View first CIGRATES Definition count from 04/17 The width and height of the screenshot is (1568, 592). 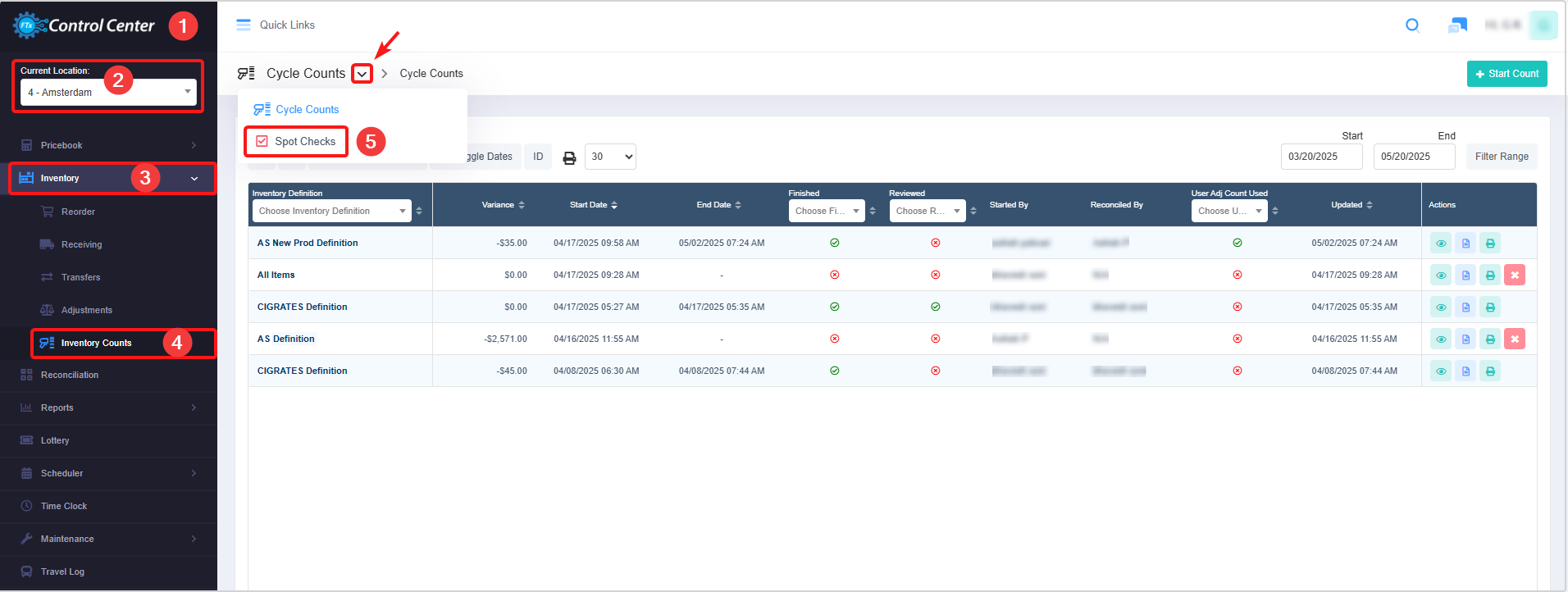pos(1441,307)
